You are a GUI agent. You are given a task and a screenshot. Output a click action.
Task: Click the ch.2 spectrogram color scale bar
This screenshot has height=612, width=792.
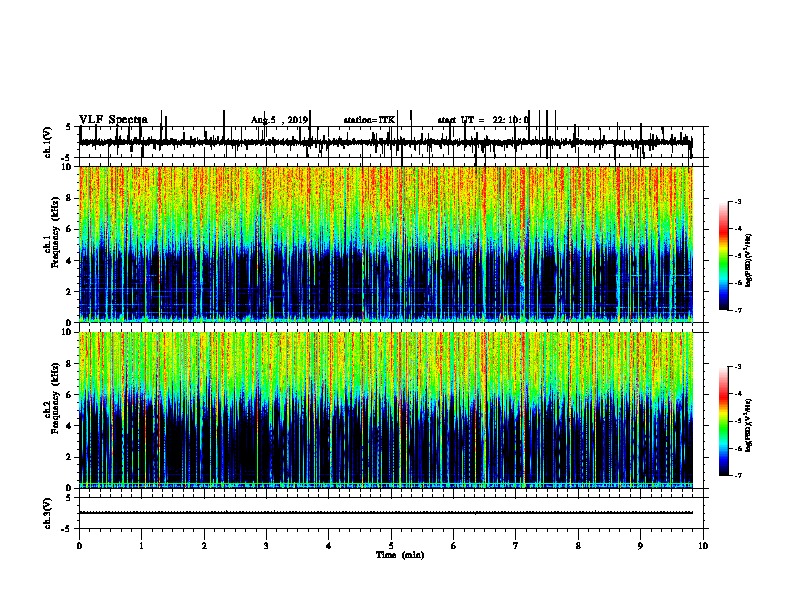724,421
